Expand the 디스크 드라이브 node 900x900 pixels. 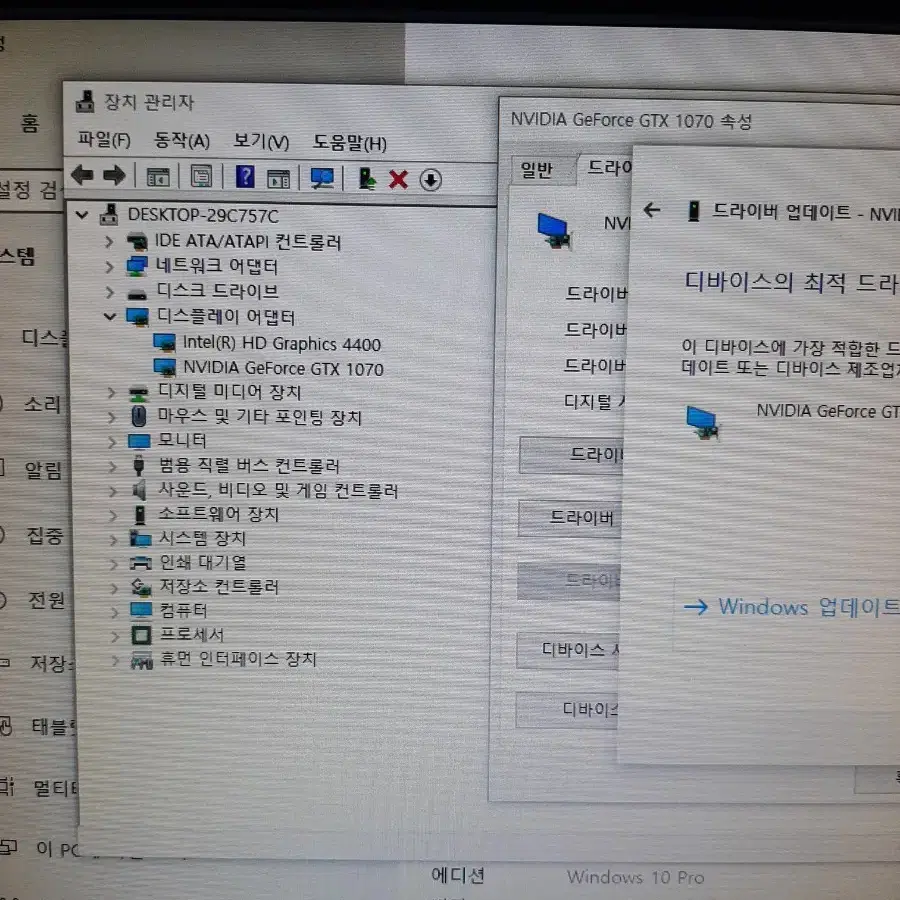(x=110, y=292)
